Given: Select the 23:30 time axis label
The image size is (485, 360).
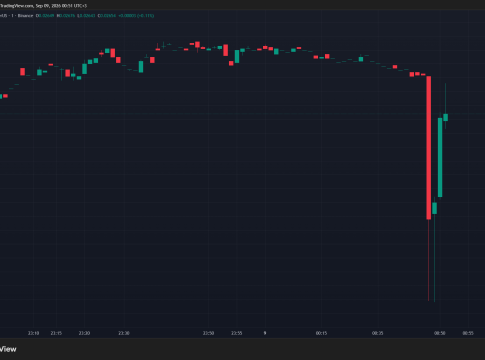Looking at the screenshot, I should pyautogui.click(x=124, y=333).
